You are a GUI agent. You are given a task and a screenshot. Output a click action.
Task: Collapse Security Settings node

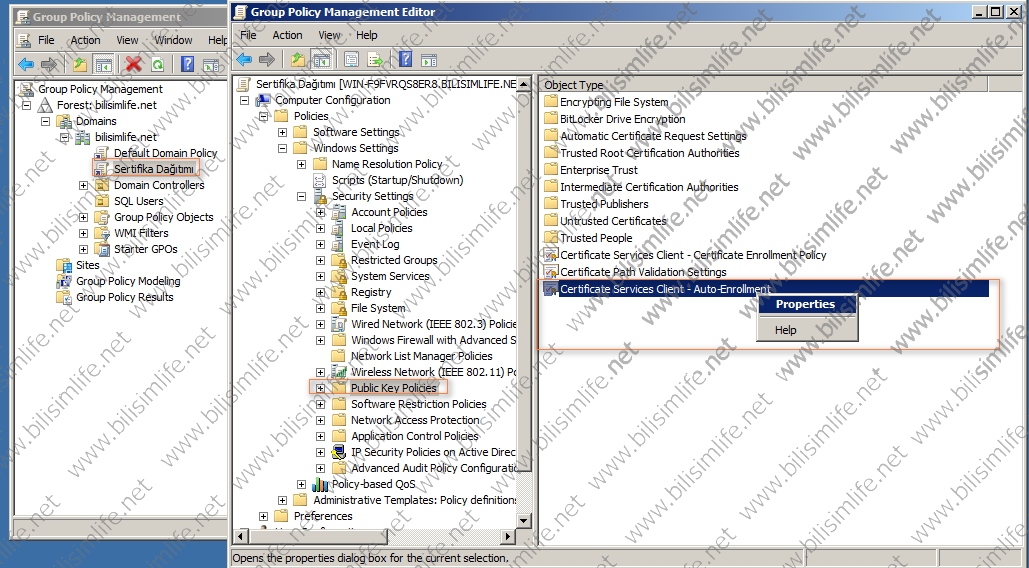coord(301,196)
